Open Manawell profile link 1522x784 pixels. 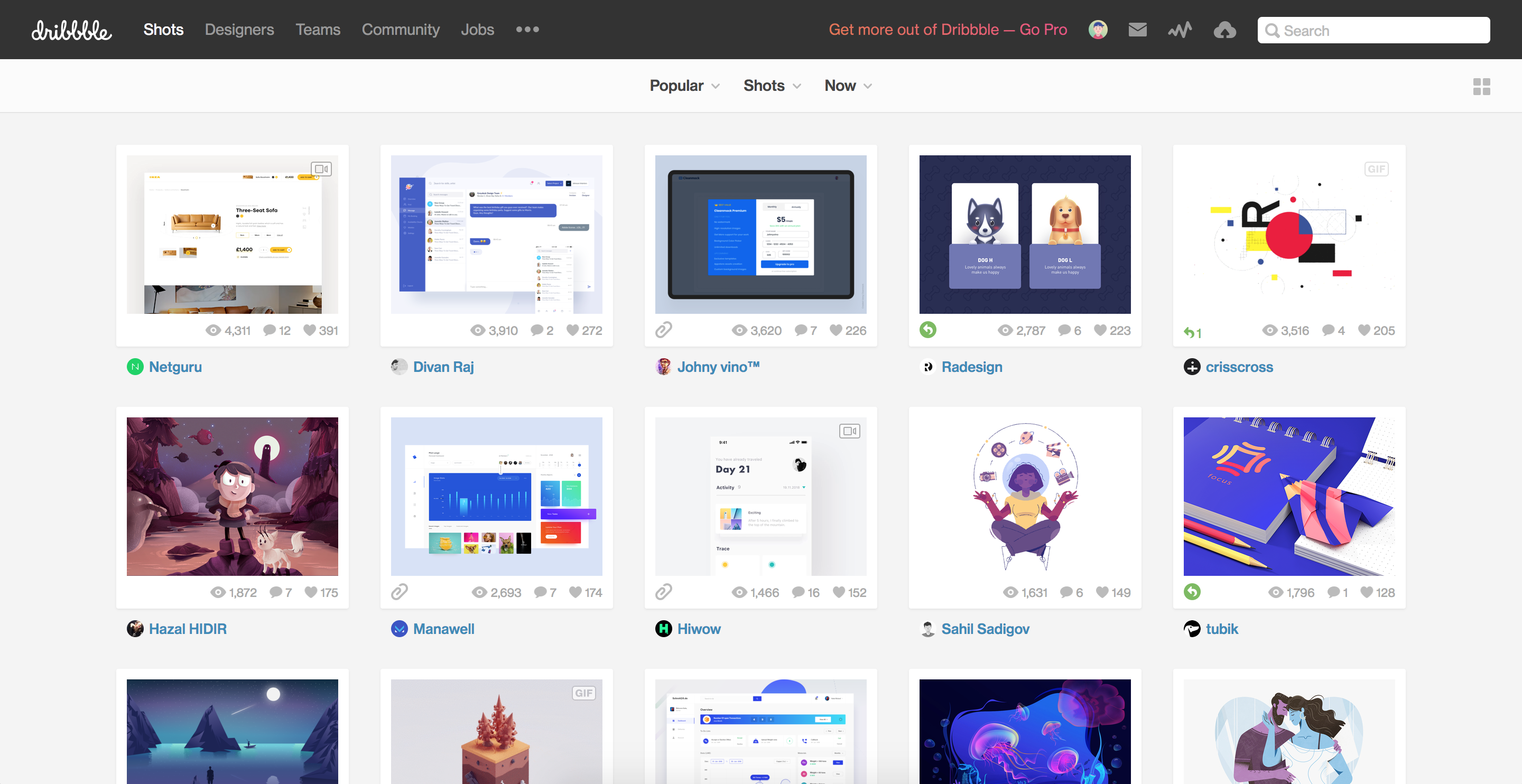(444, 629)
